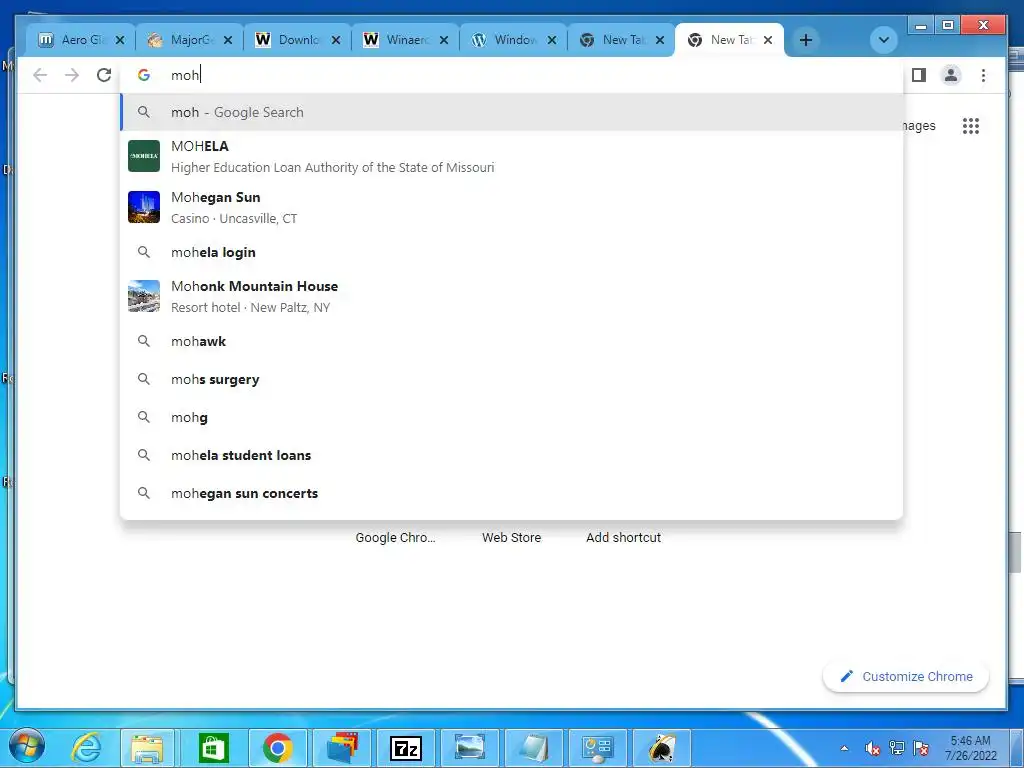Close the MajorGeeks tab
This screenshot has width=1024, height=768.
tap(227, 40)
